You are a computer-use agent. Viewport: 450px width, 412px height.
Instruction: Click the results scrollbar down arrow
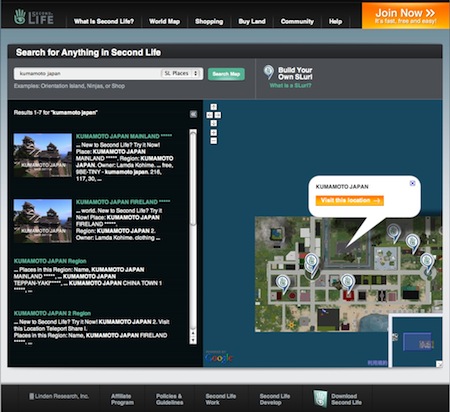click(193, 340)
